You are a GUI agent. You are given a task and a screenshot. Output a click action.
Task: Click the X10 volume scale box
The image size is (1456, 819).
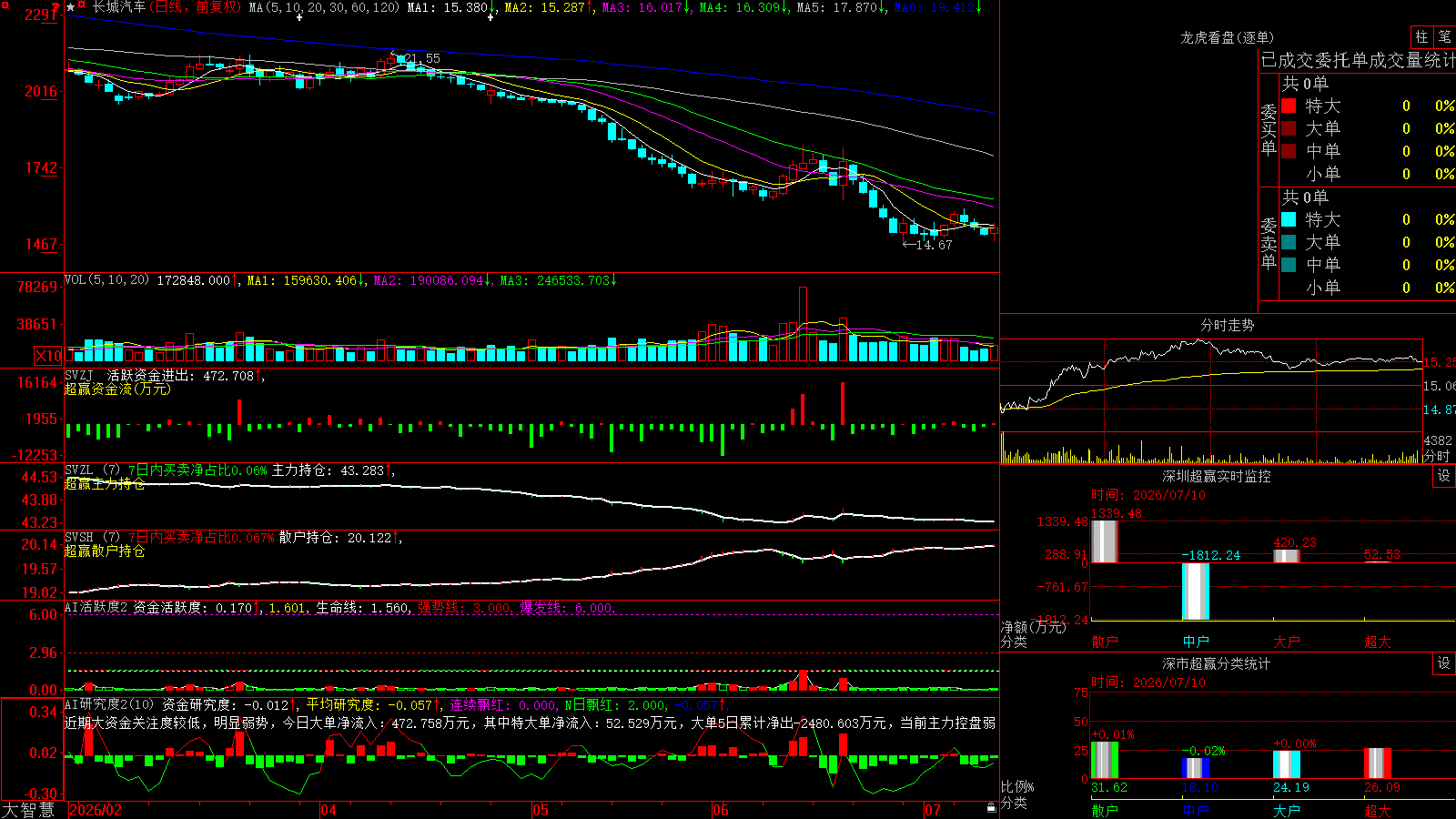tap(49, 356)
